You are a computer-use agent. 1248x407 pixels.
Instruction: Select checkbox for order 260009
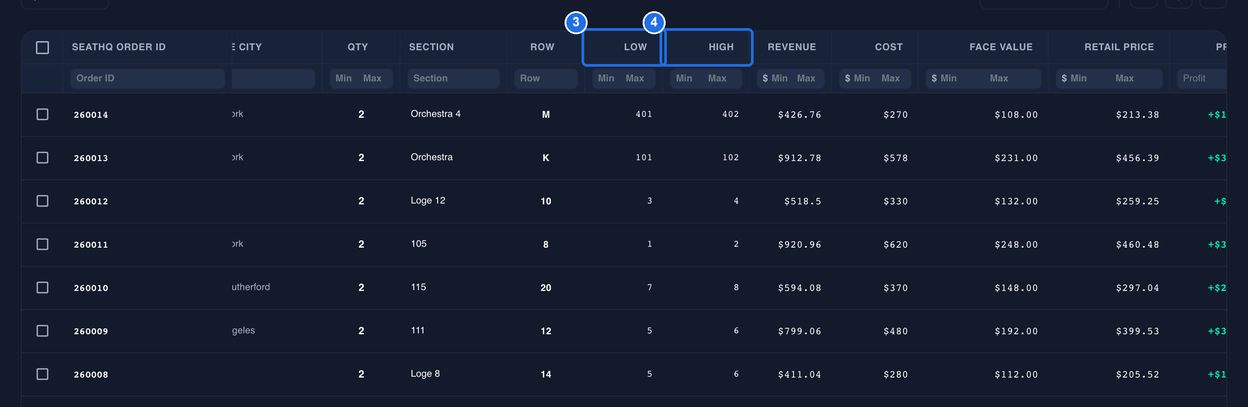(42, 331)
